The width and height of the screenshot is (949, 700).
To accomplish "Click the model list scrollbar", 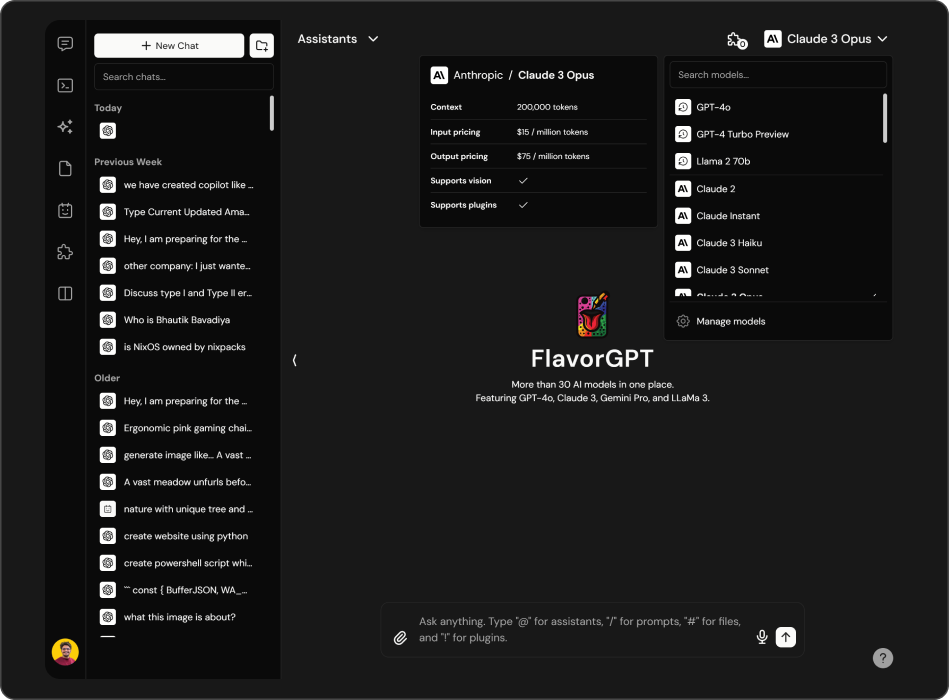I will (885, 118).
